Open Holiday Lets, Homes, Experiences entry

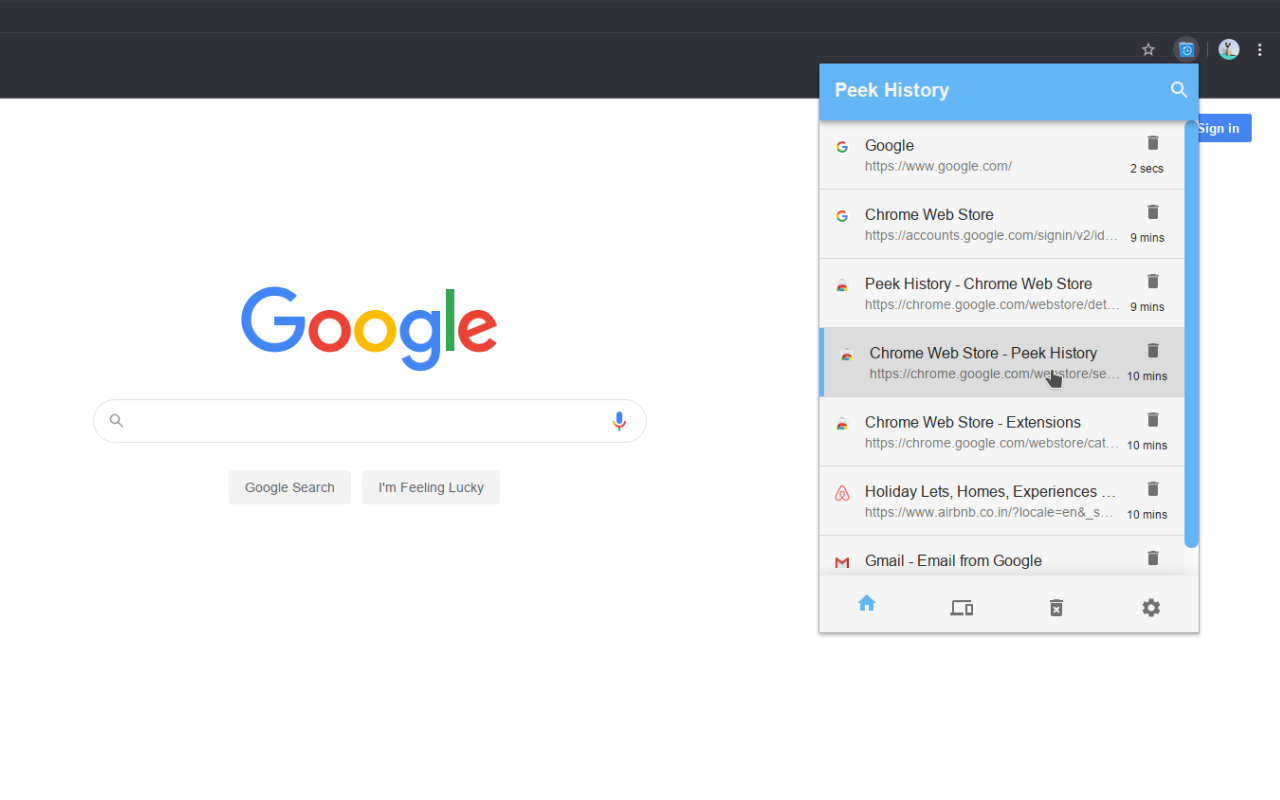pos(1002,500)
